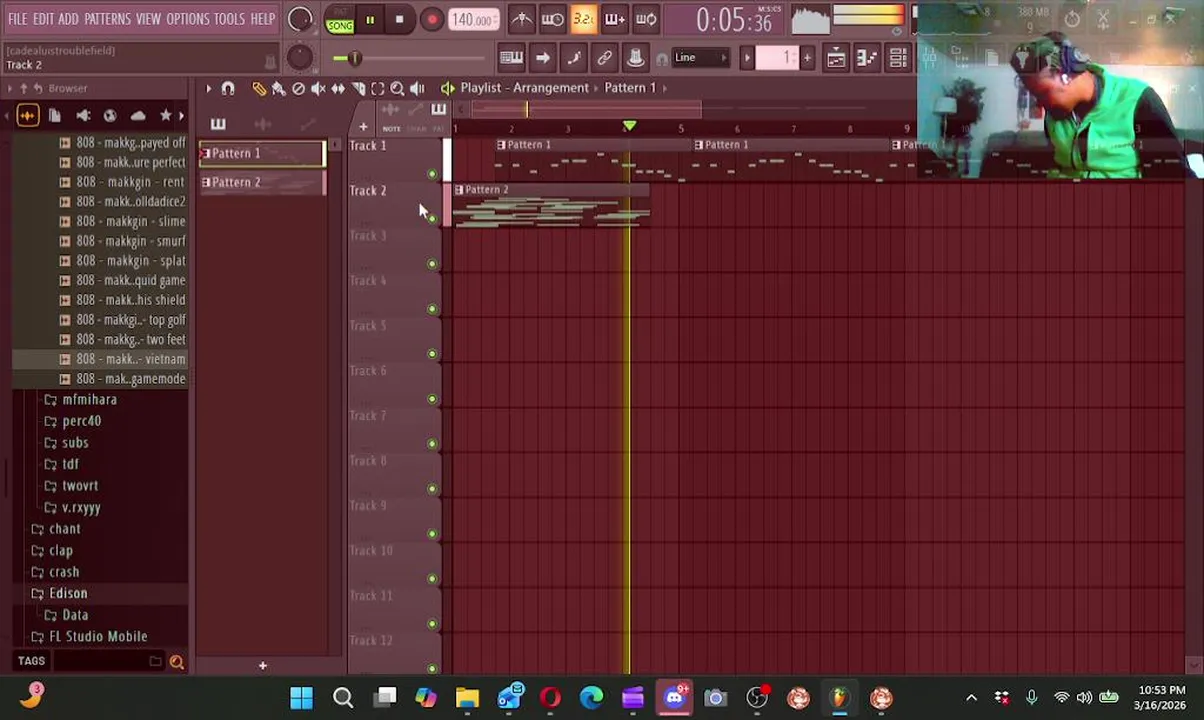The width and height of the screenshot is (1204, 720).
Task: Show browser starred favorites icon
Action: [166, 116]
